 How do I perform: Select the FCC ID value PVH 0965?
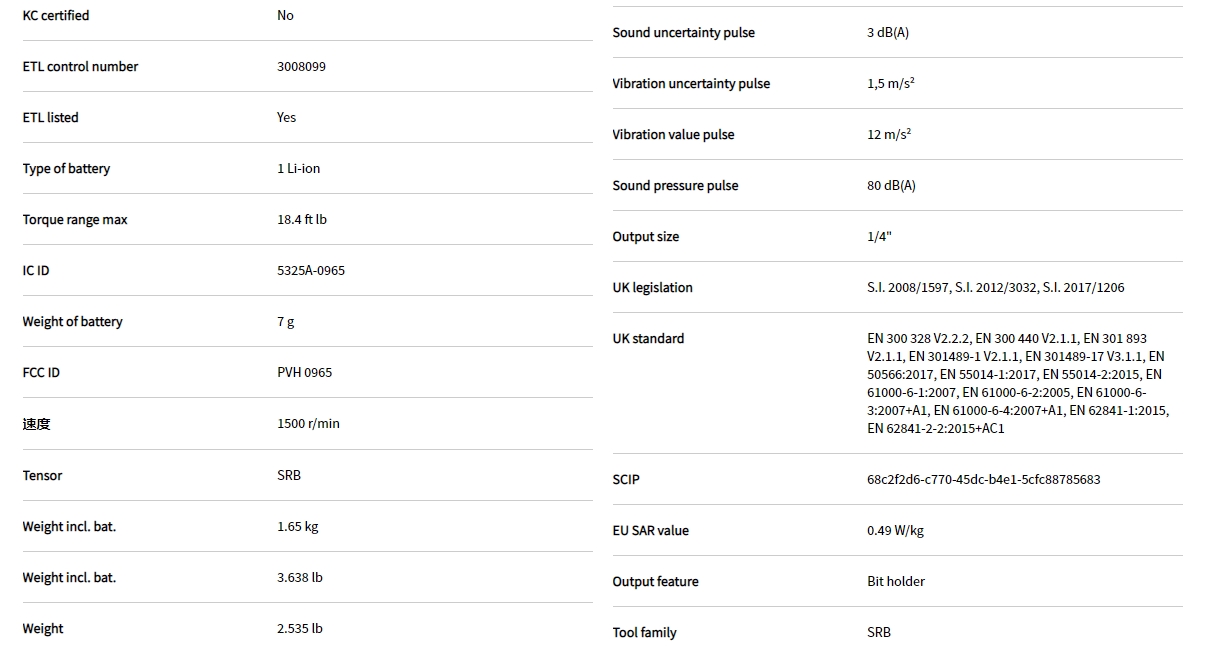click(304, 373)
